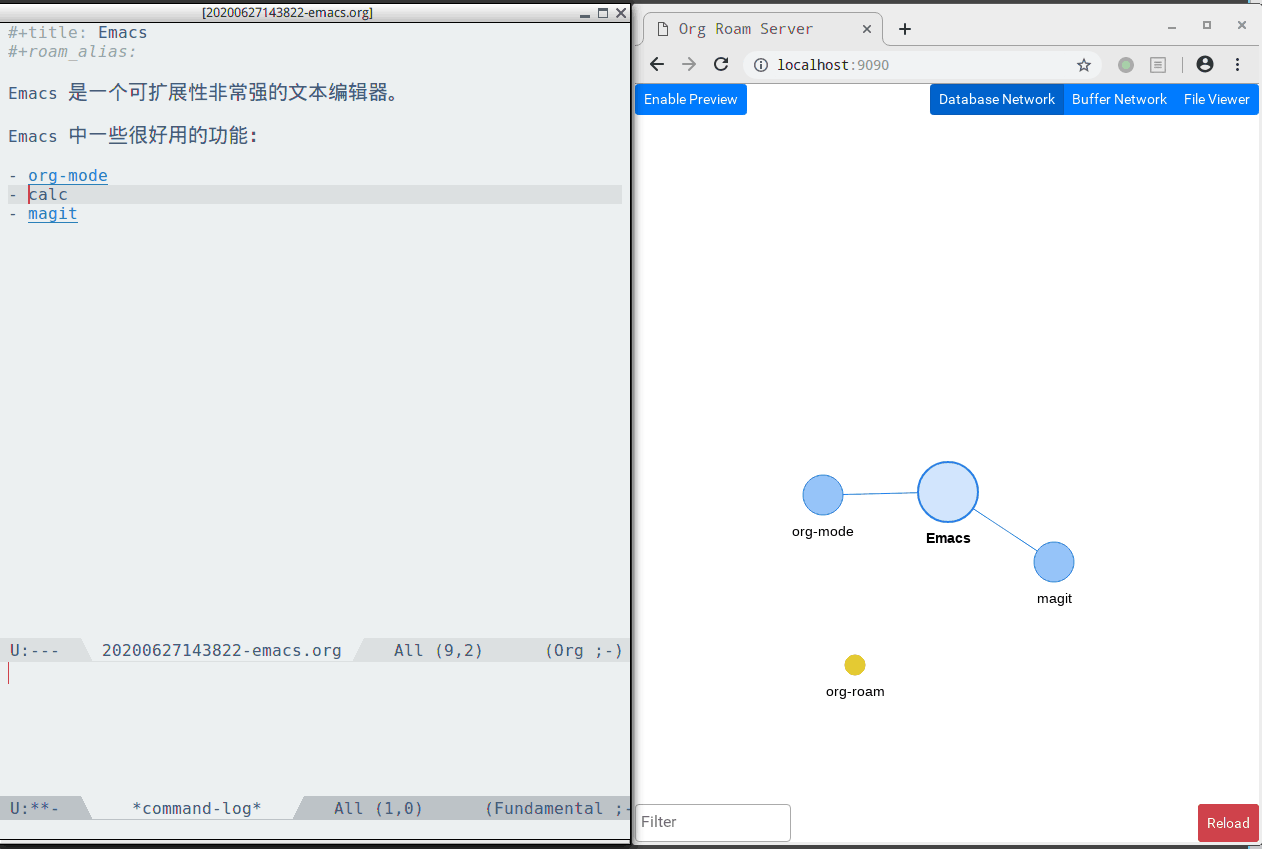
Task: Go forward in the browser
Action: tap(689, 65)
